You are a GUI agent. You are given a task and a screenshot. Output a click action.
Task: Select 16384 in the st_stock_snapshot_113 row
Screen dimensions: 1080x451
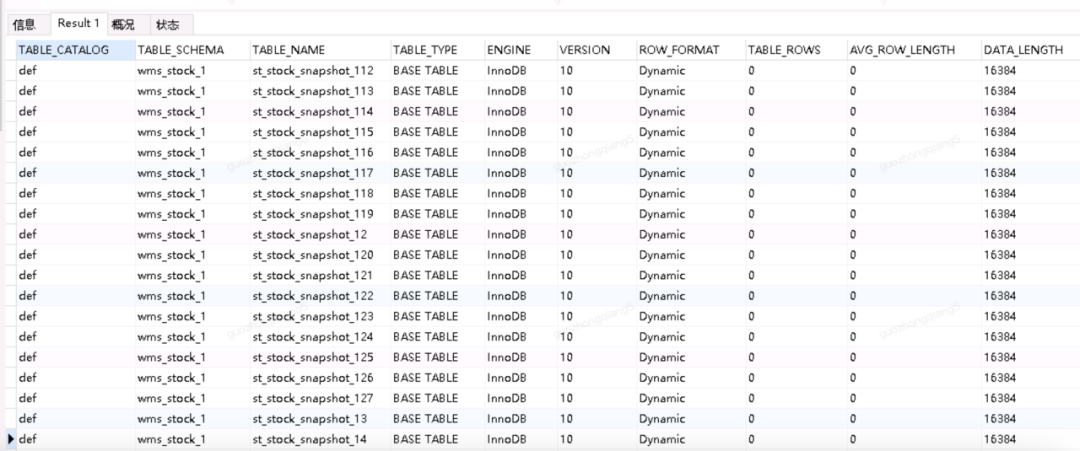pos(1030,91)
